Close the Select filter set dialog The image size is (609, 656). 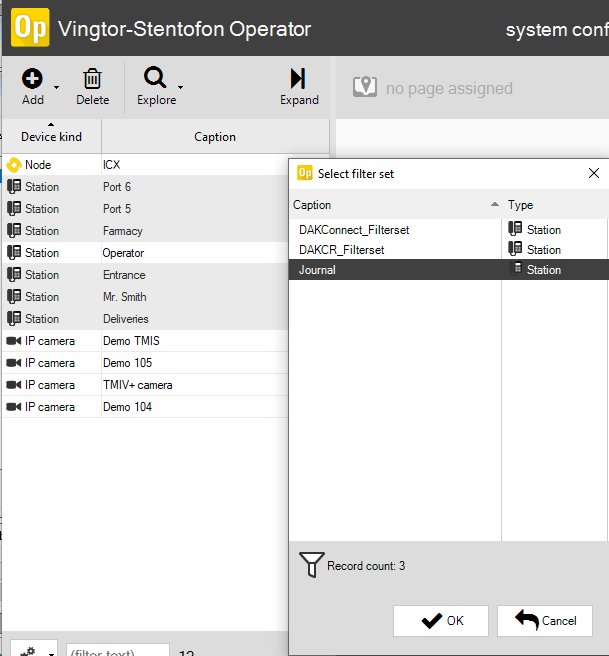click(594, 173)
